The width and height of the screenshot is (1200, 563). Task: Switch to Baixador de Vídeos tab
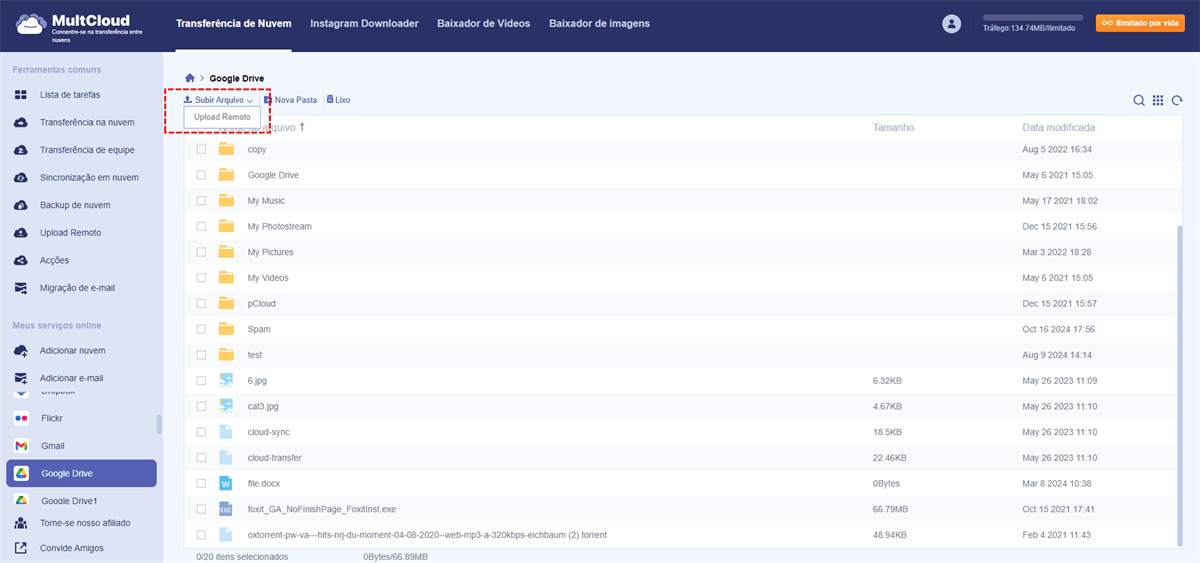pyautogui.click(x=484, y=23)
